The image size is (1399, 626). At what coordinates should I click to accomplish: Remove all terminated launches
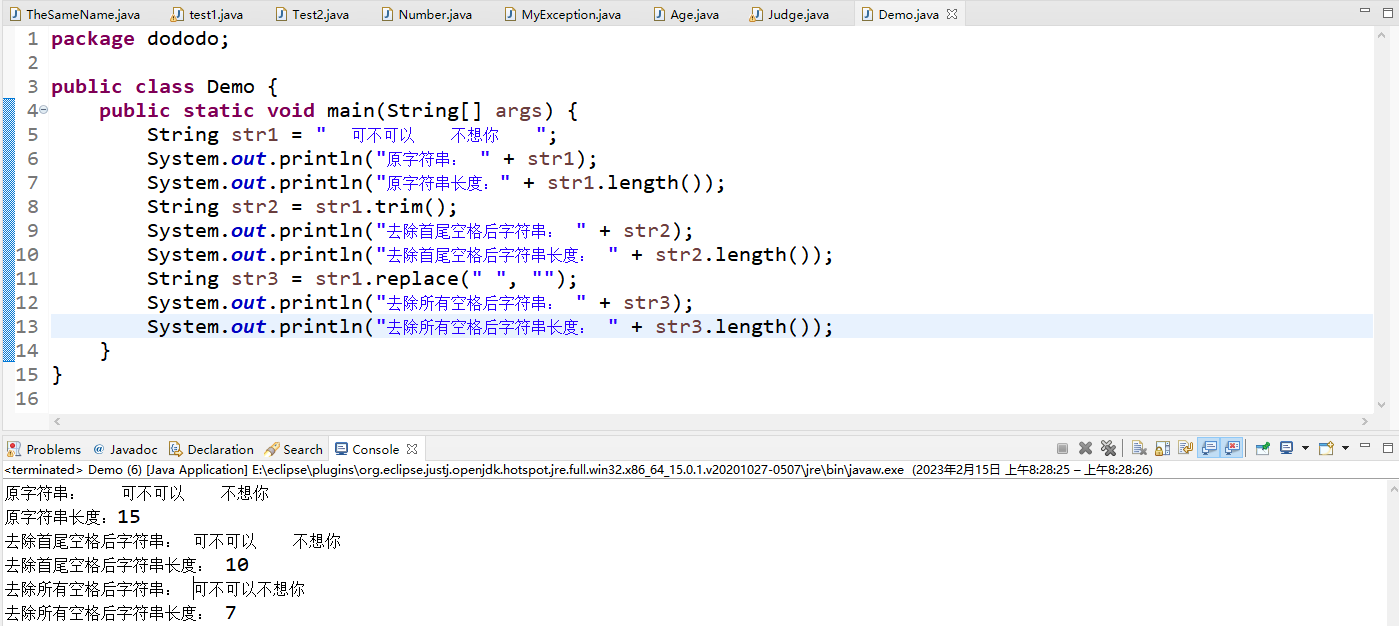[1109, 448]
